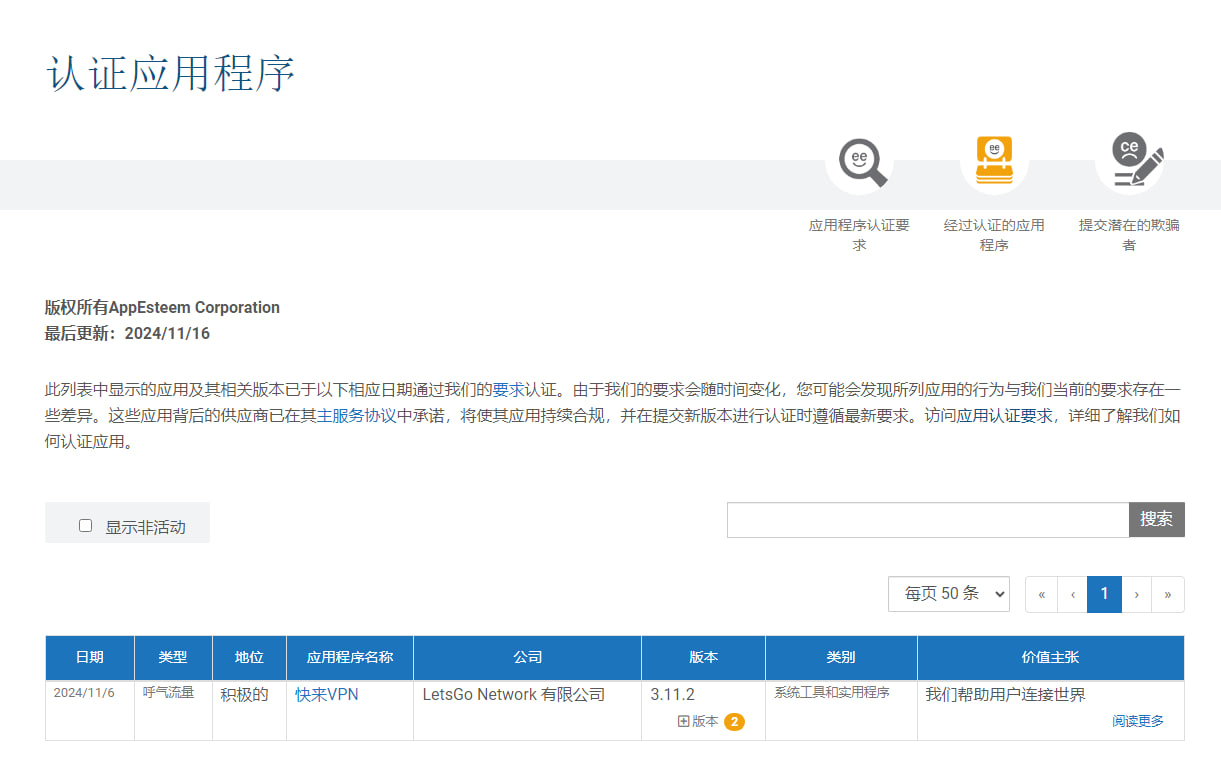Select page 1 in pagination
This screenshot has width=1221, height=767.
coord(1104,594)
